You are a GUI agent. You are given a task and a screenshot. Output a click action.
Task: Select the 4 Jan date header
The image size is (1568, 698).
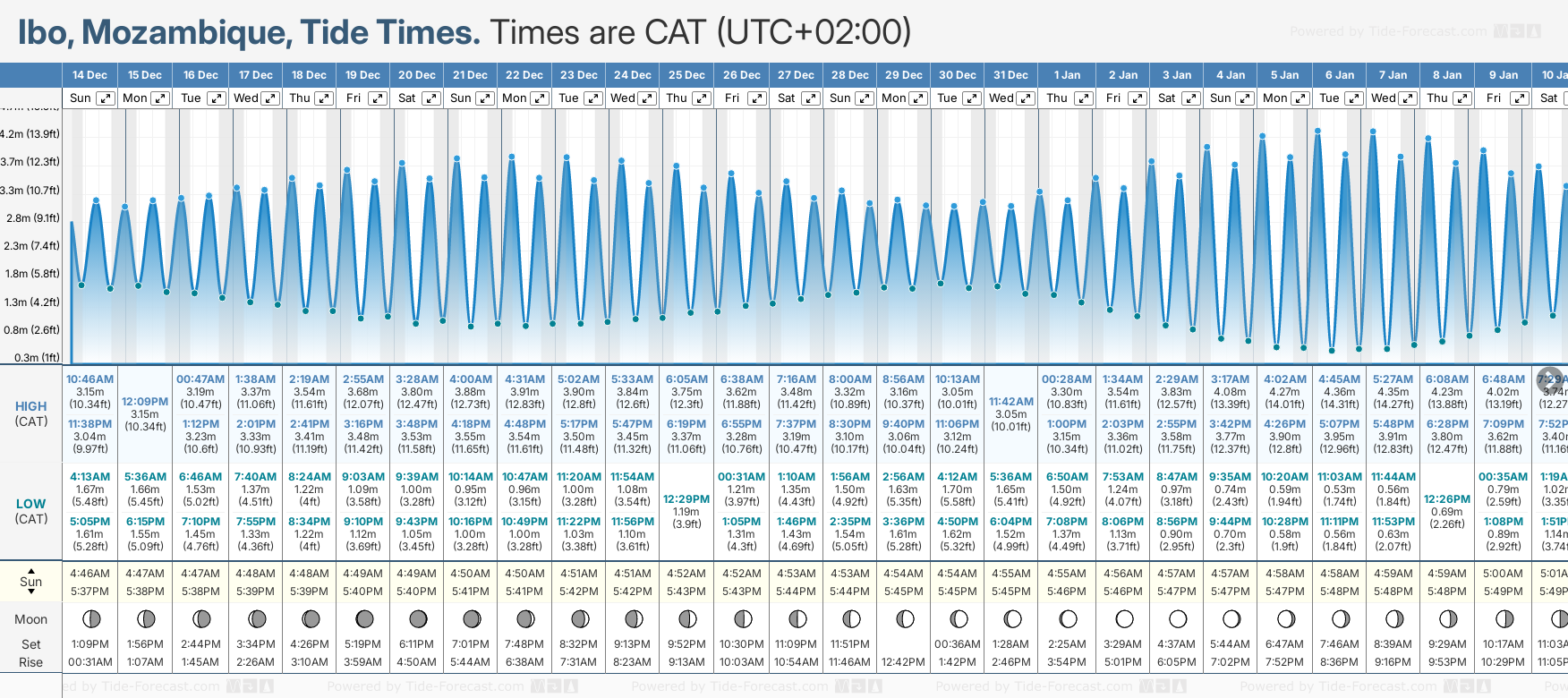tap(1232, 75)
